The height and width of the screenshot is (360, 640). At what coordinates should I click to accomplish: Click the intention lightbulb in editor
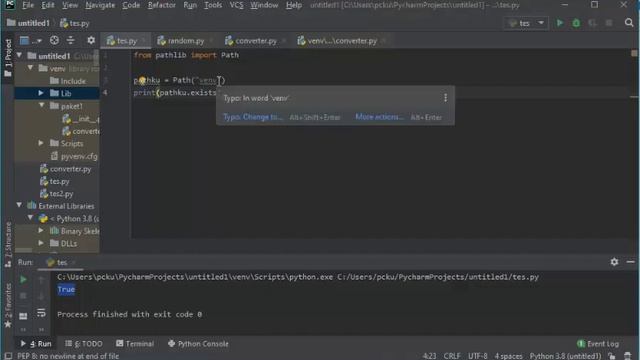(142, 80)
